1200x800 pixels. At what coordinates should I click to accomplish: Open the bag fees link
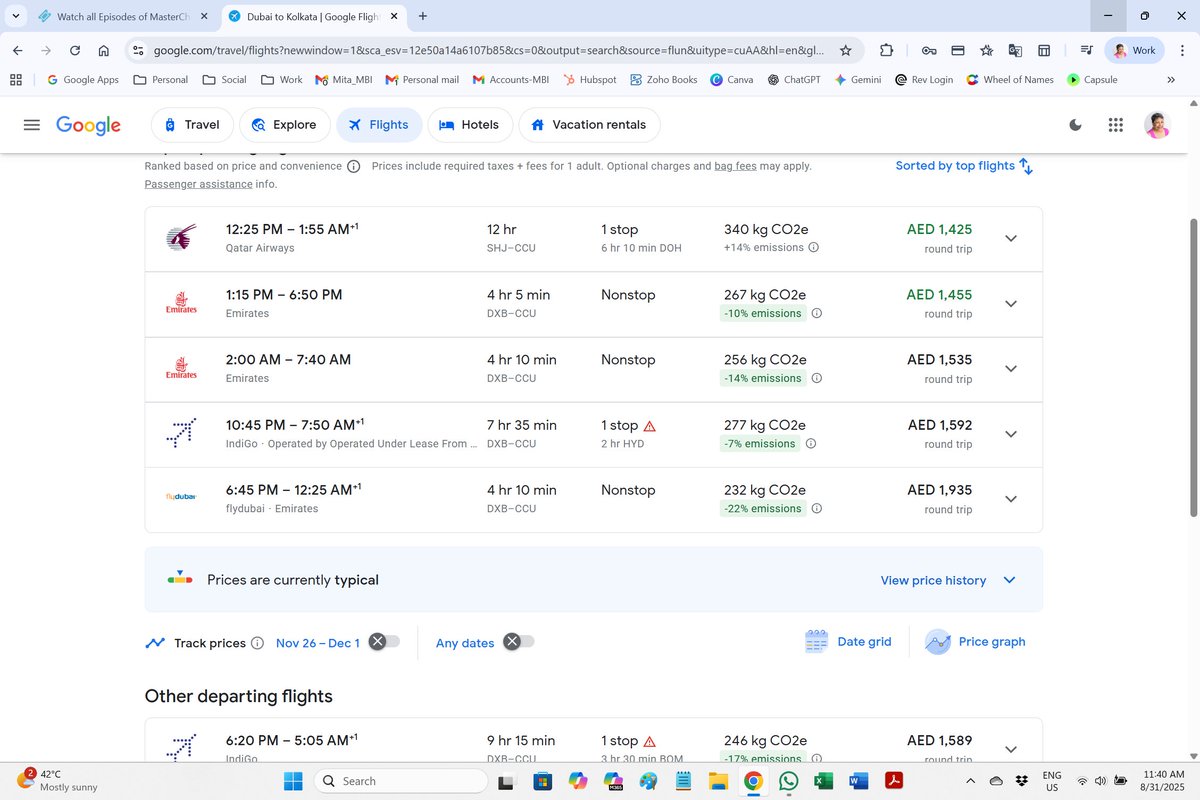pyautogui.click(x=735, y=166)
